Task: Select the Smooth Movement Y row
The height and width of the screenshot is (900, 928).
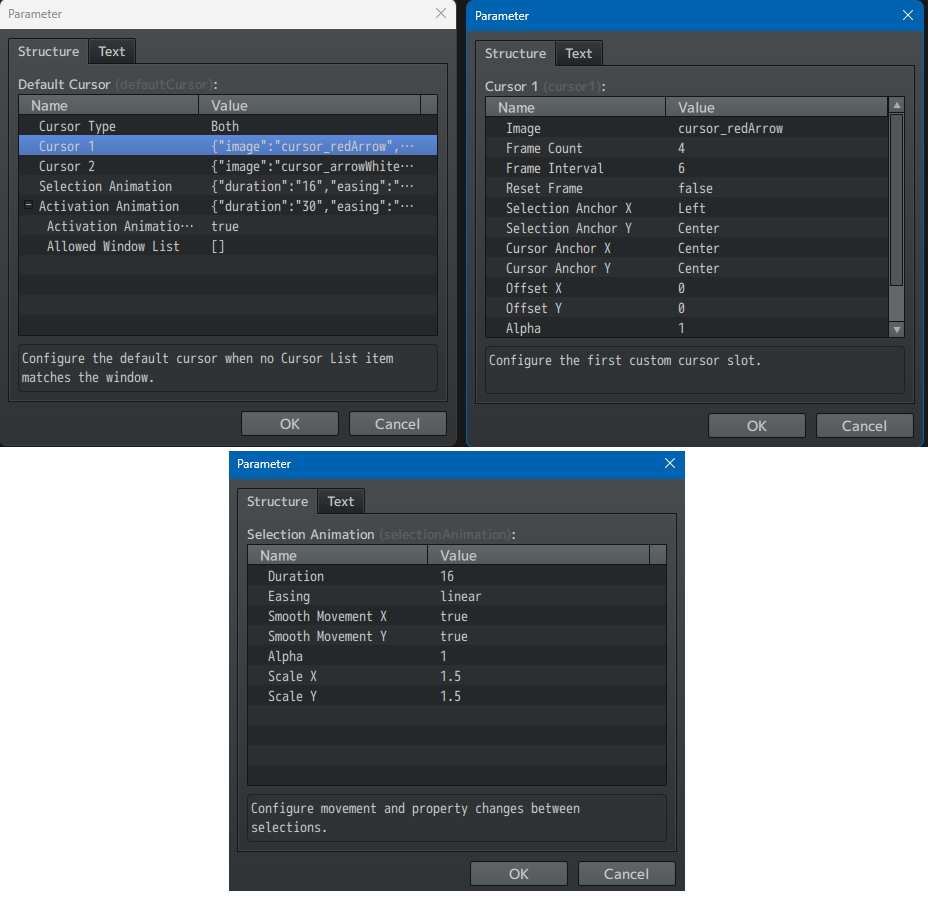Action: pos(457,636)
